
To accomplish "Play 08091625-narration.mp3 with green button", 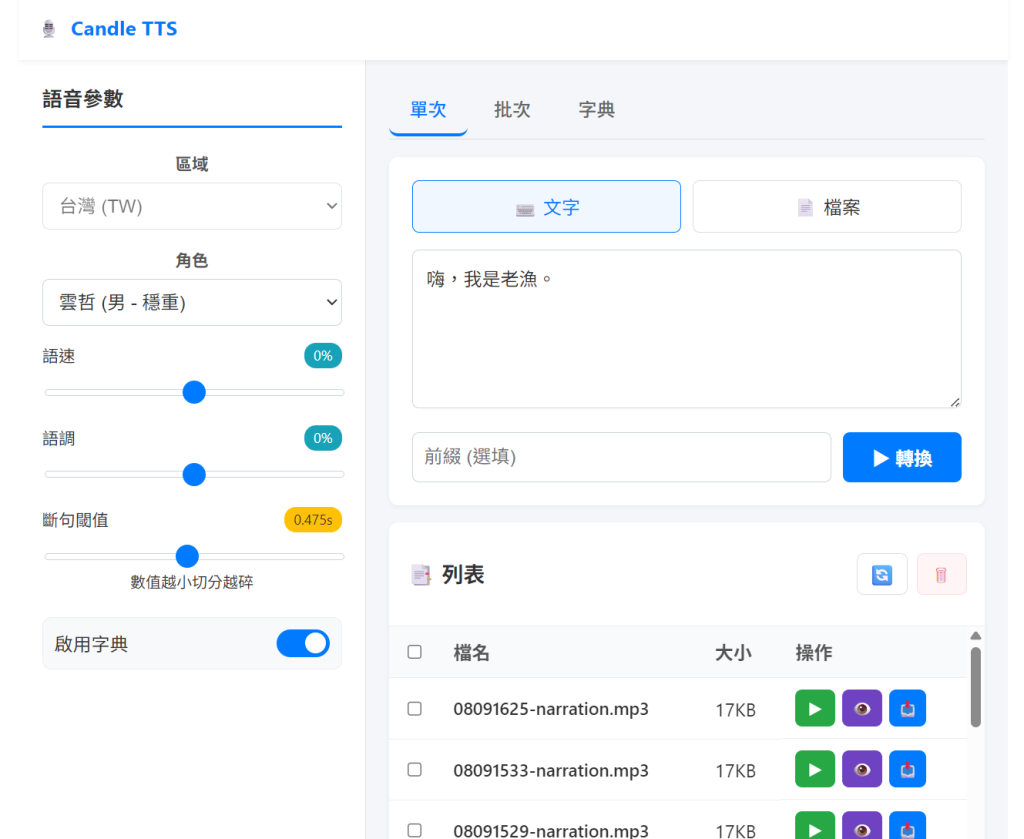I will click(814, 708).
